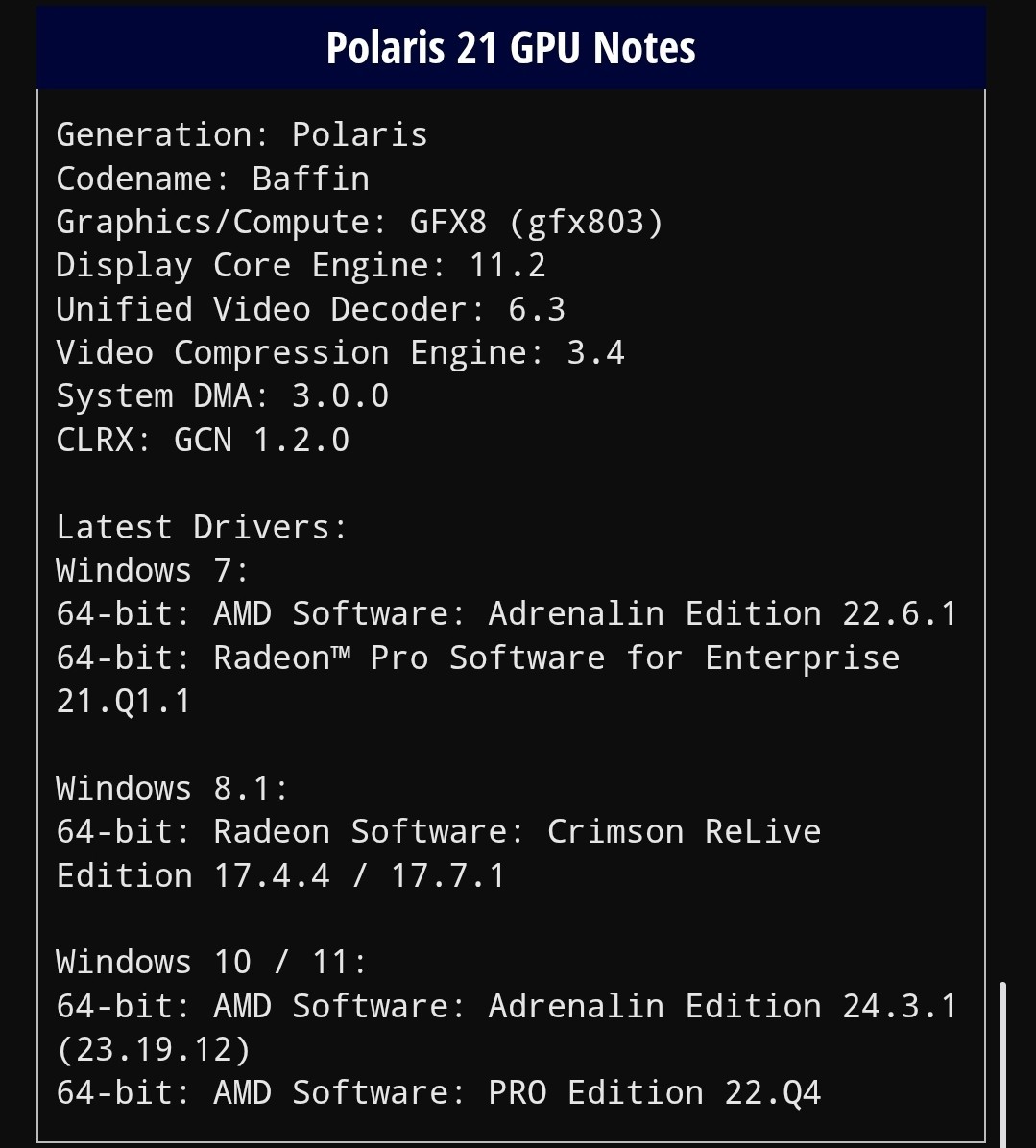Click the Graphics/Compute GFX8 line
The image size is (1036, 1148).
[x=360, y=222]
